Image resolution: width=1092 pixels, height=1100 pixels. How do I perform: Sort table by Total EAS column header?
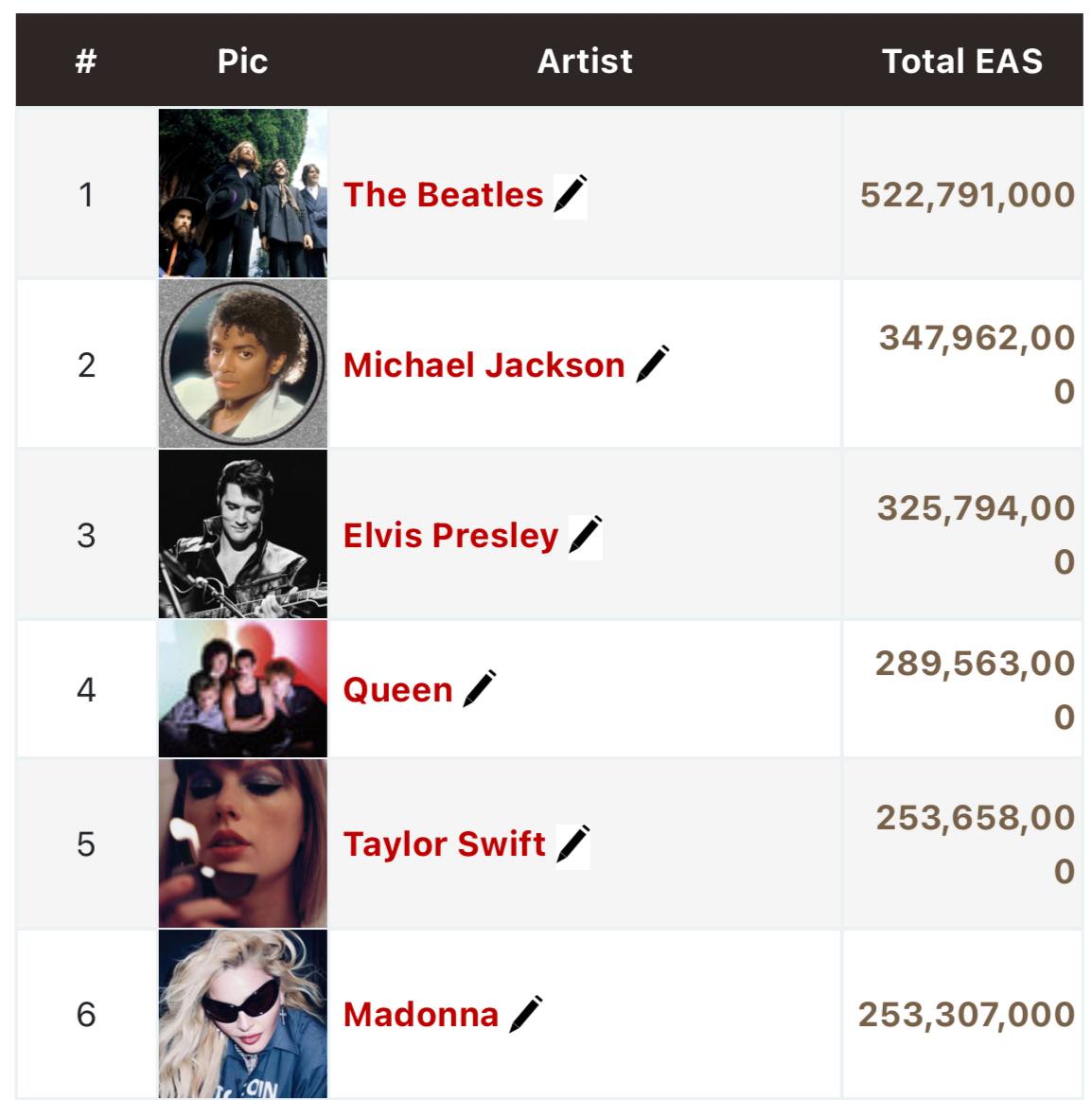point(961,62)
